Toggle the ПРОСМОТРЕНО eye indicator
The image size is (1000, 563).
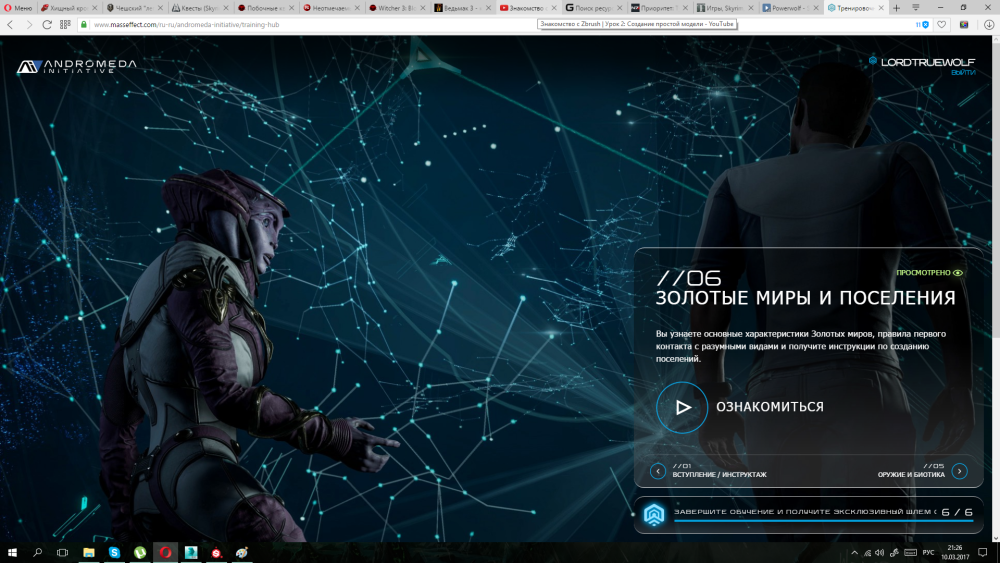(x=958, y=273)
